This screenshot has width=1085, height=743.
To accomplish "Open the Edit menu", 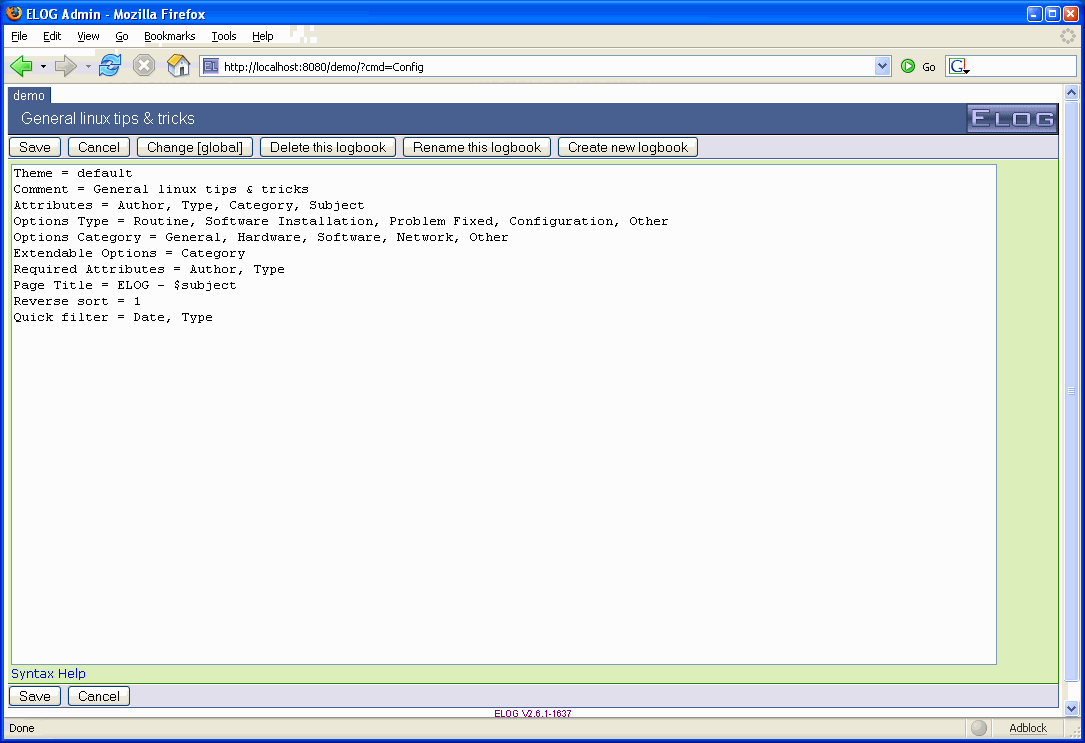I will (x=52, y=36).
